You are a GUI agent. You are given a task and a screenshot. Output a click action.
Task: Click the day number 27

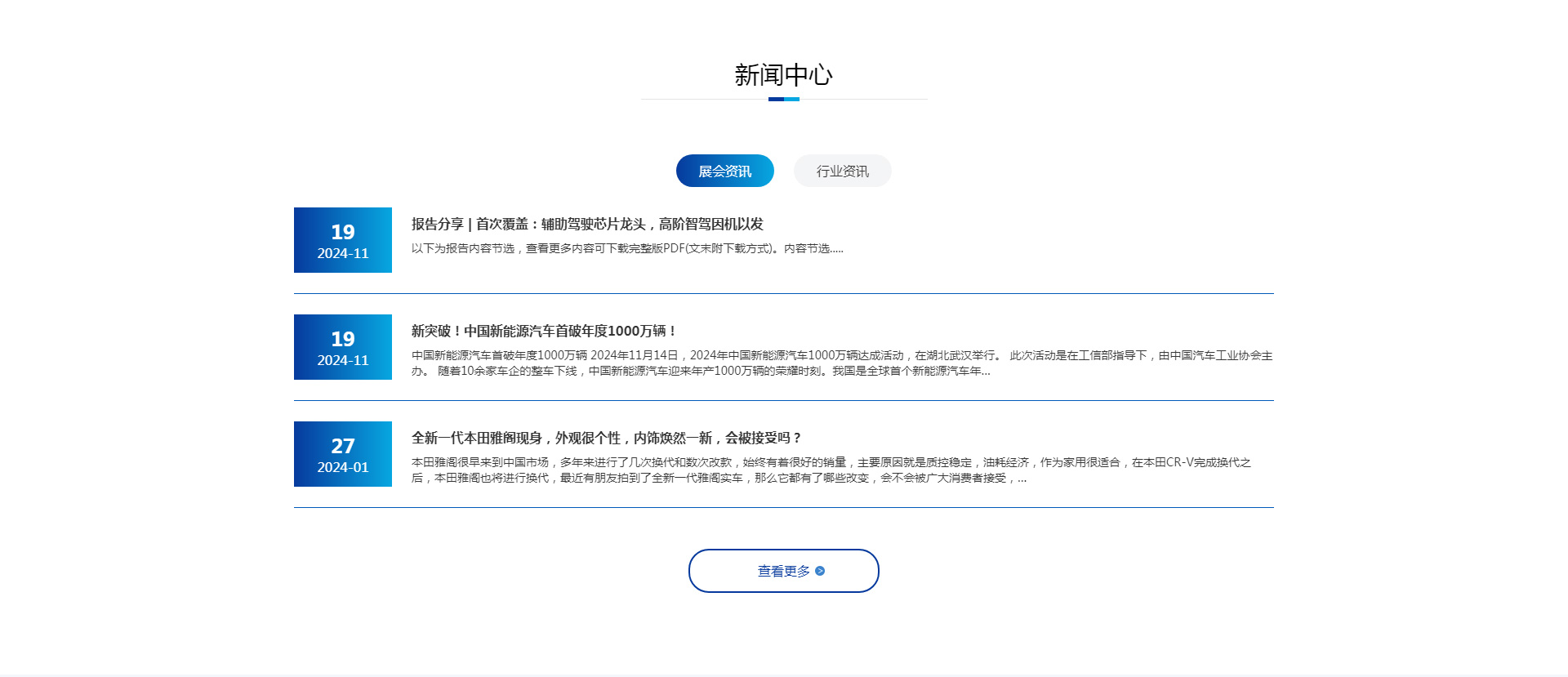(343, 446)
